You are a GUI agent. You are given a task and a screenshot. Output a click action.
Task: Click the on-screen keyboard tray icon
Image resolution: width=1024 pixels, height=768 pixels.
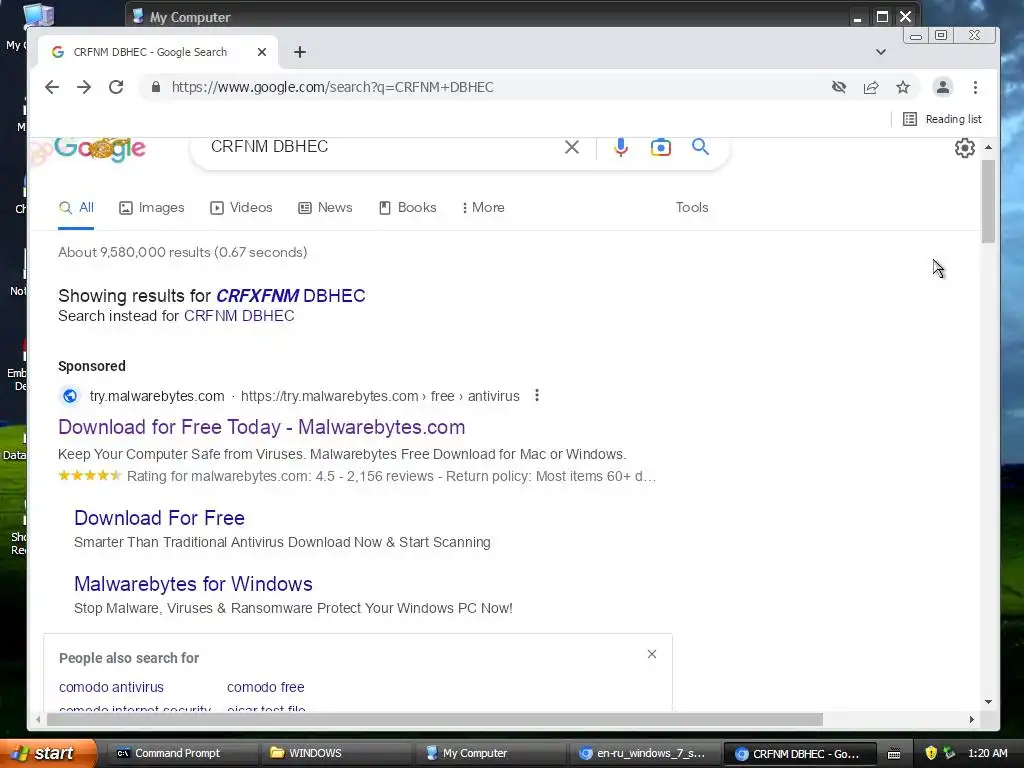click(894, 754)
